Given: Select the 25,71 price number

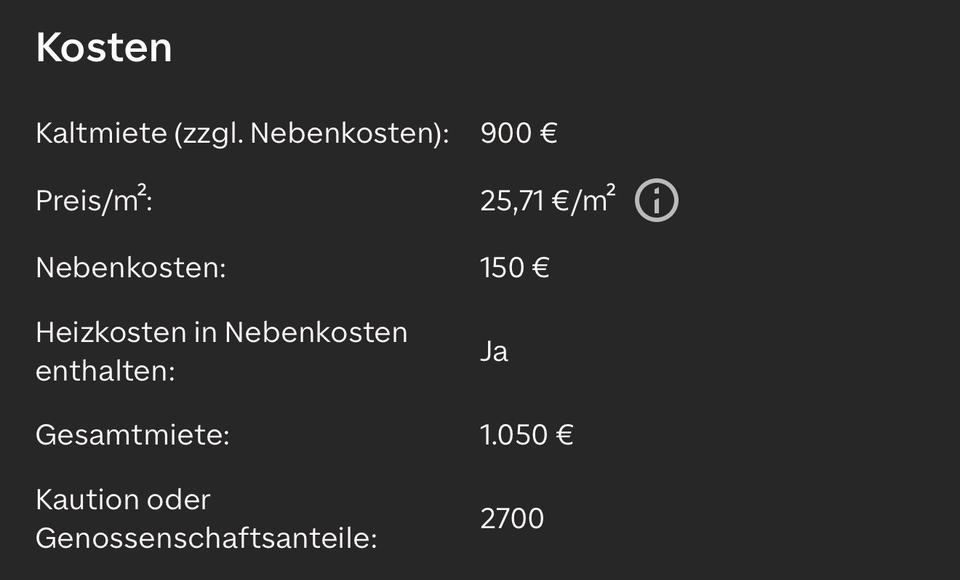Looking at the screenshot, I should pos(513,201).
